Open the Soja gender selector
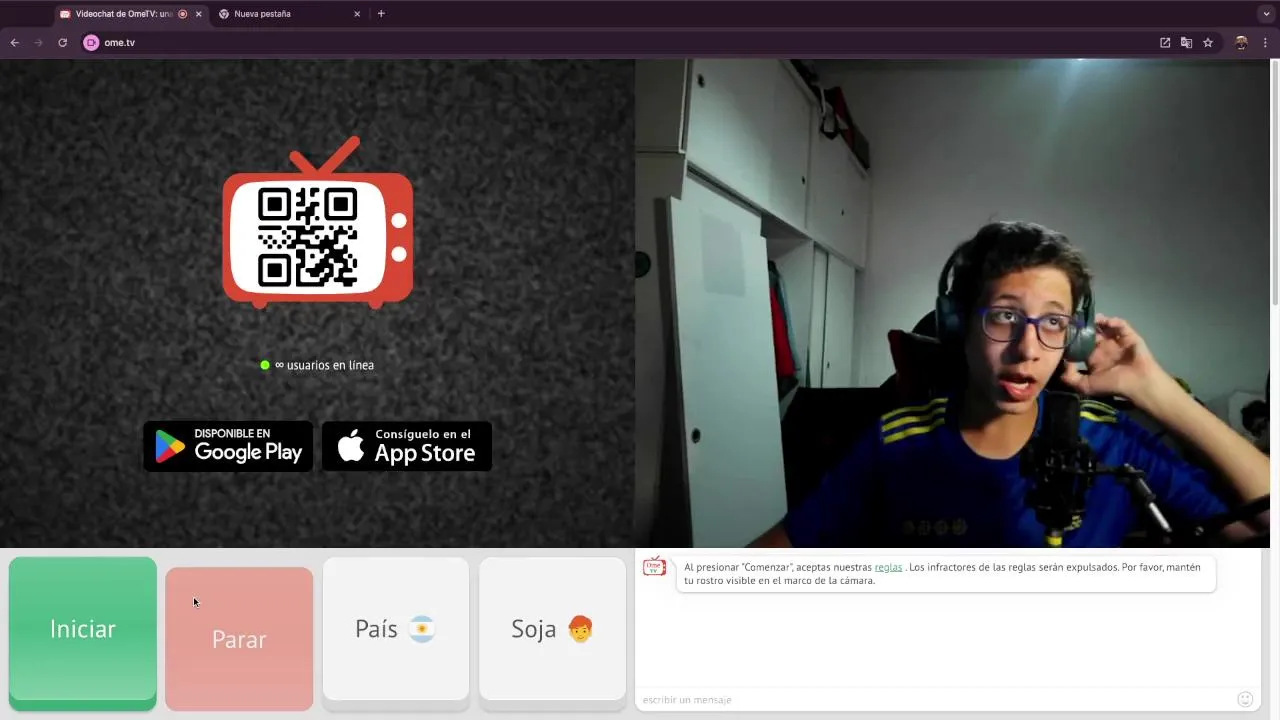This screenshot has height=720, width=1280. click(552, 629)
